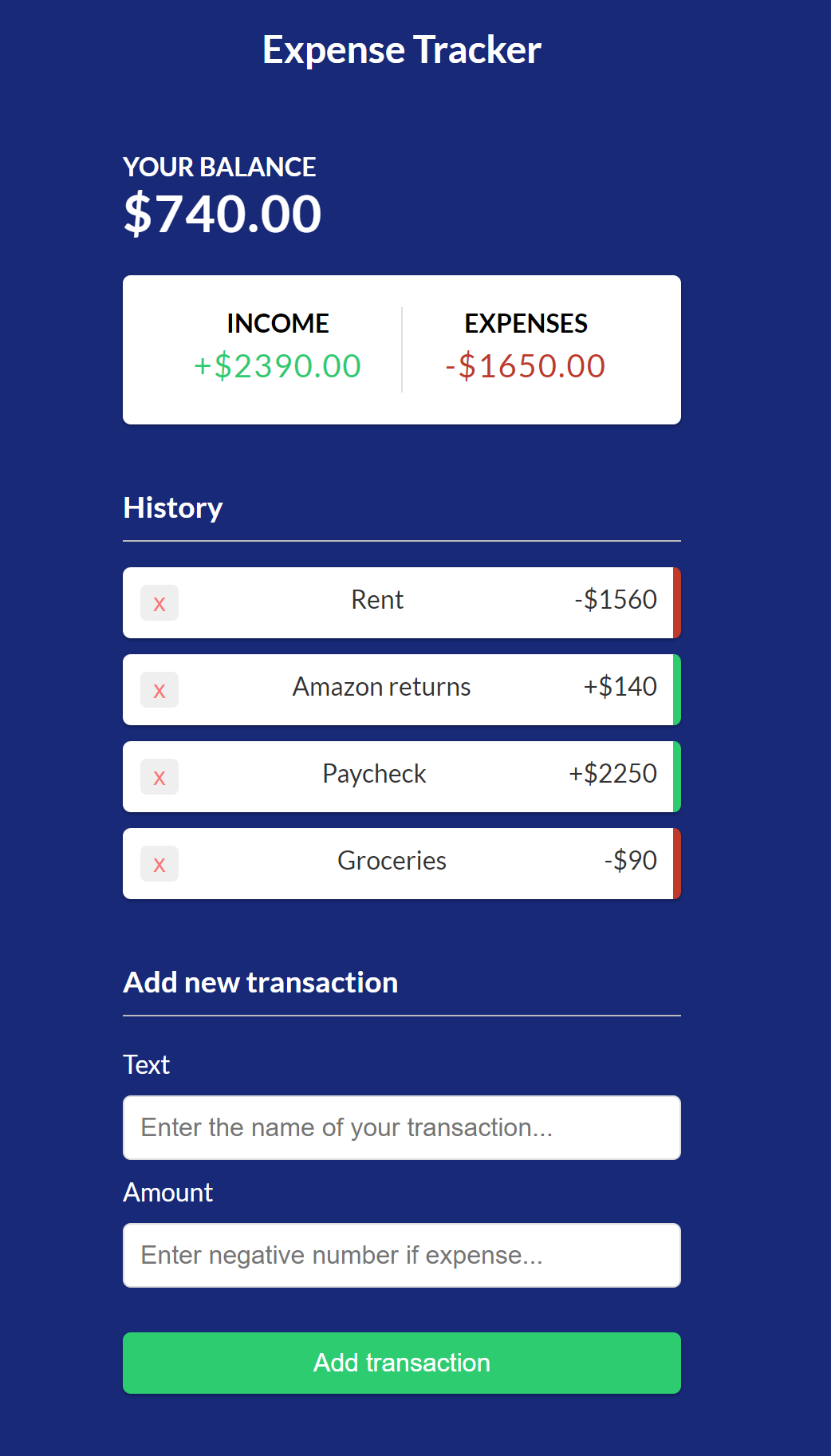The height and width of the screenshot is (1456, 831).
Task: Click the transaction name input field
Action: tap(401, 1127)
